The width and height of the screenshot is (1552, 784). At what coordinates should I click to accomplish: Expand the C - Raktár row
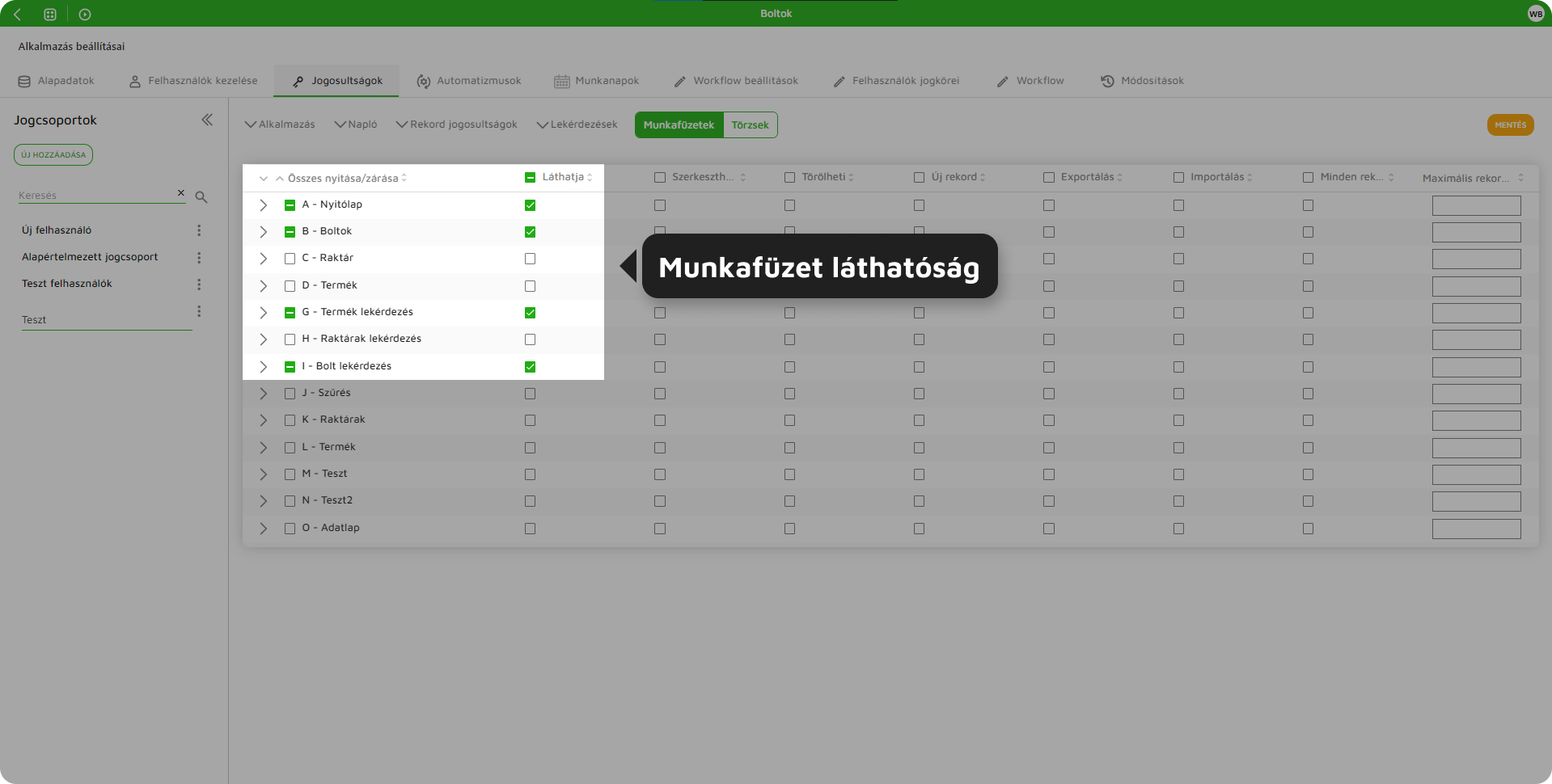pyautogui.click(x=263, y=259)
